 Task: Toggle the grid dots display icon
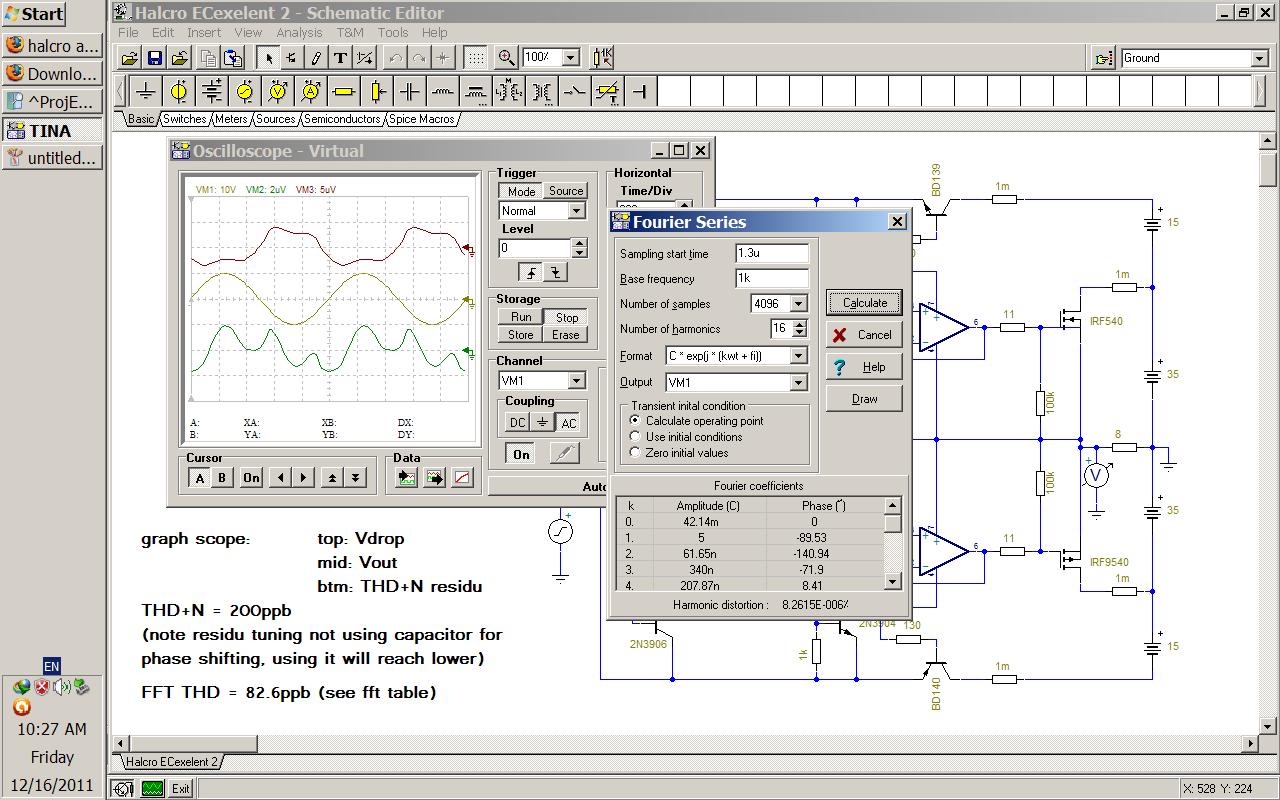[476, 58]
